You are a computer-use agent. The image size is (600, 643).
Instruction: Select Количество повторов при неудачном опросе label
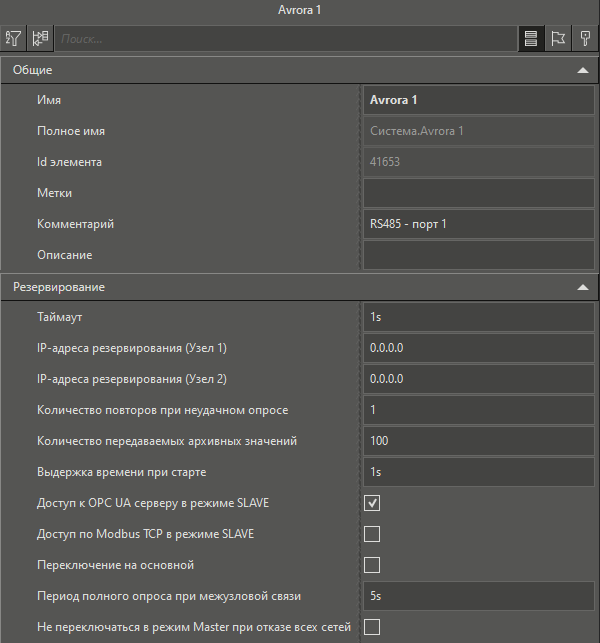pos(163,410)
